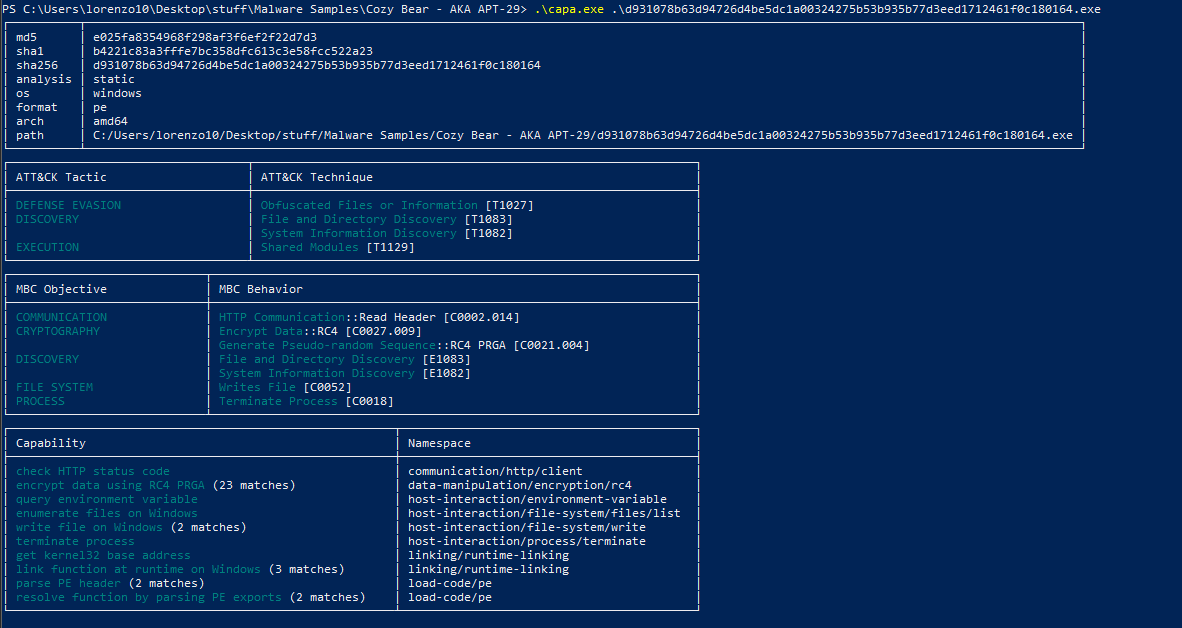The image size is (1182, 628).
Task: Click the '.\capa.exe' command text
Action: (x=569, y=9)
